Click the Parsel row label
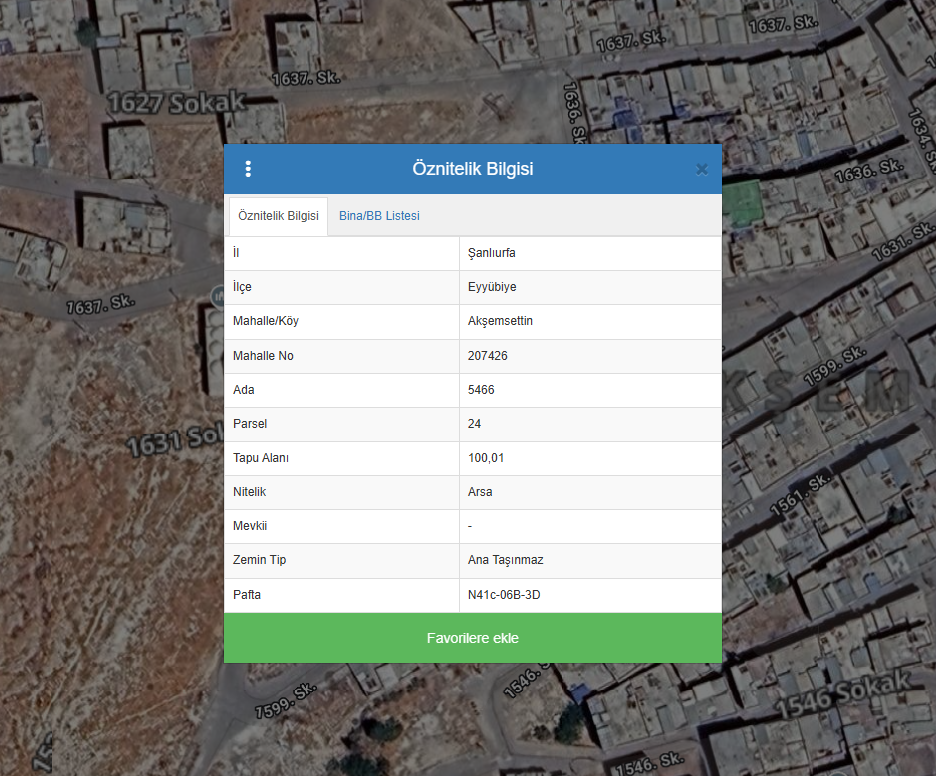 click(x=250, y=424)
